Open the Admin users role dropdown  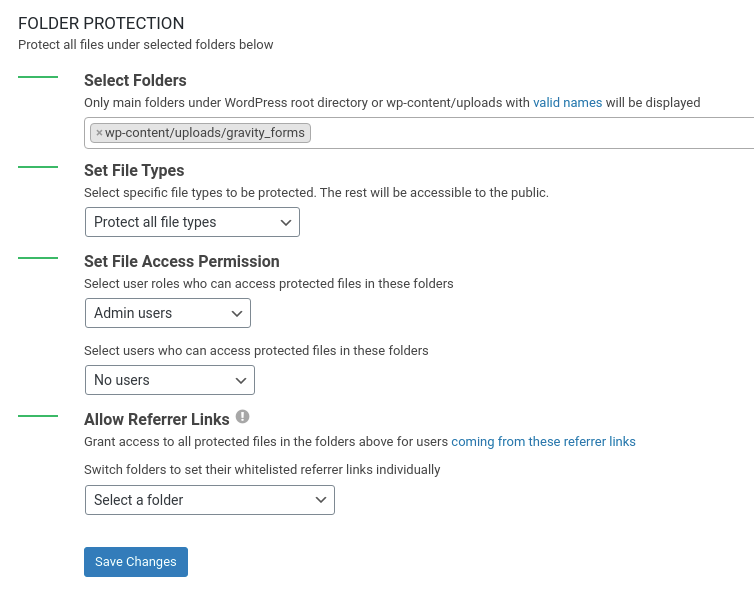[168, 313]
